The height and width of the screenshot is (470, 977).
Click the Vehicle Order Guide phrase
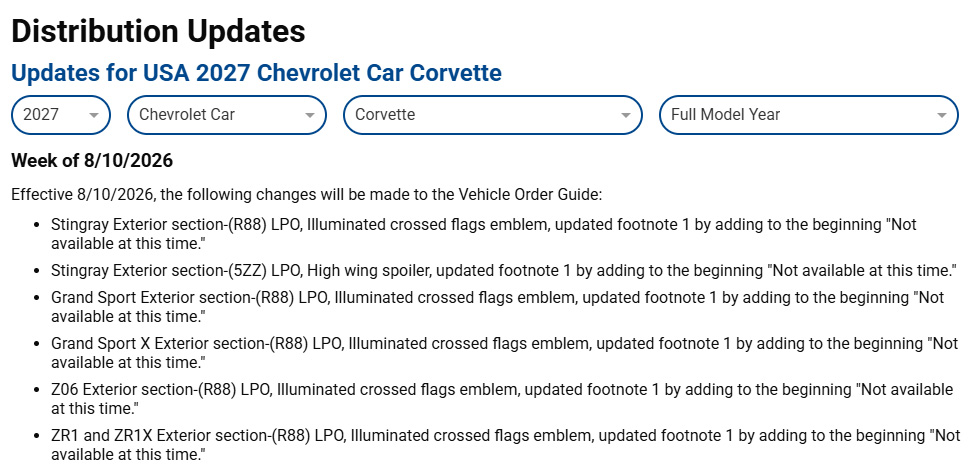pos(528,194)
